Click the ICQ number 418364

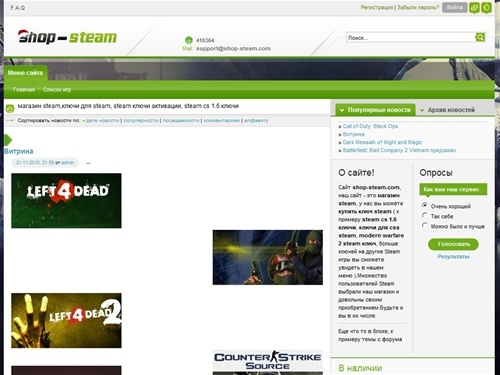[205, 40]
